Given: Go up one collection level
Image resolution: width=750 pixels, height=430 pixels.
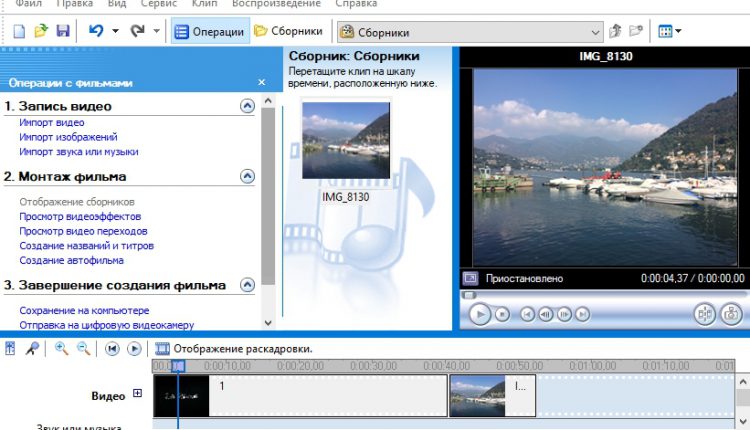Looking at the screenshot, I should tap(615, 32).
